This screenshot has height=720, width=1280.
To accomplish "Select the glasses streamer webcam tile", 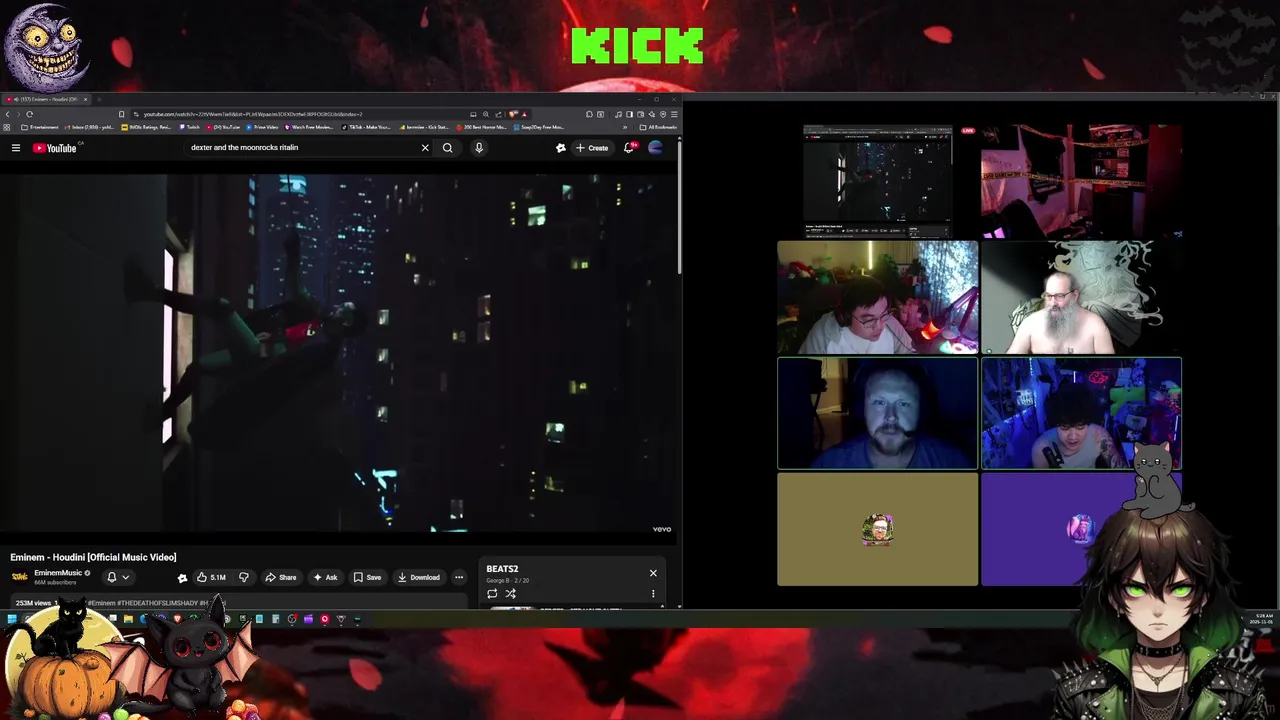I will 878,297.
